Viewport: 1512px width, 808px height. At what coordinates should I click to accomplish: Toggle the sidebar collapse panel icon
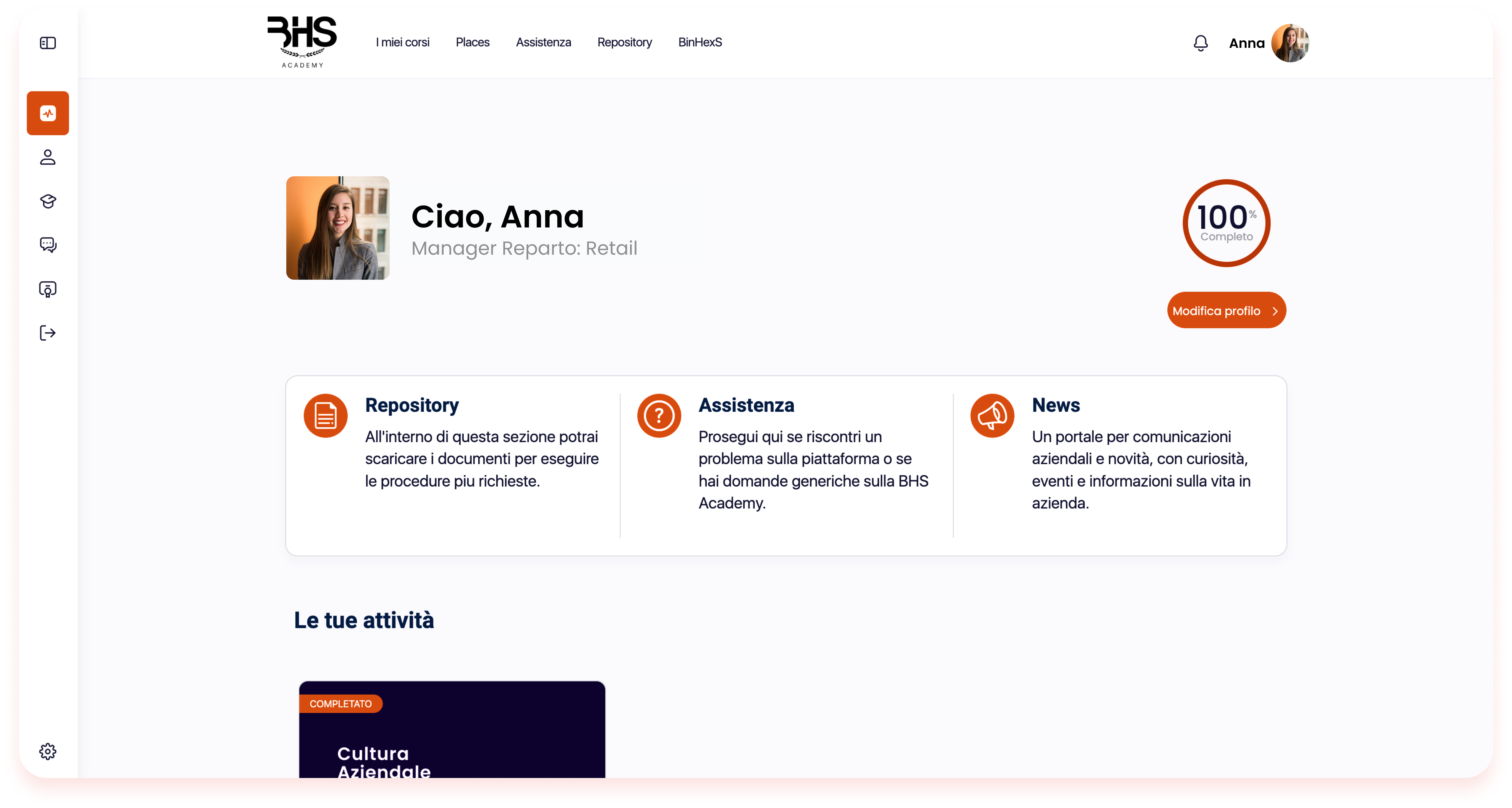coord(48,43)
